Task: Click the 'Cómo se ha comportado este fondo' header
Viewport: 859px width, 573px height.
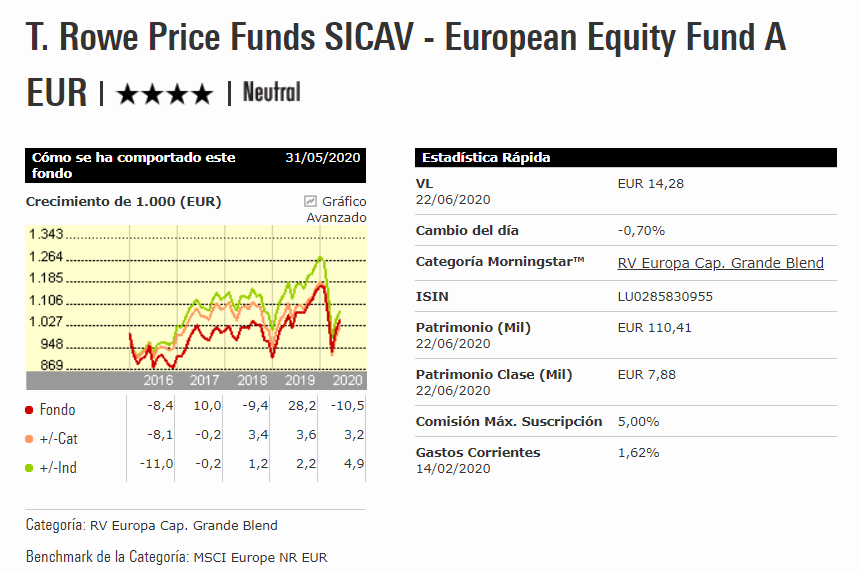Action: 134,165
